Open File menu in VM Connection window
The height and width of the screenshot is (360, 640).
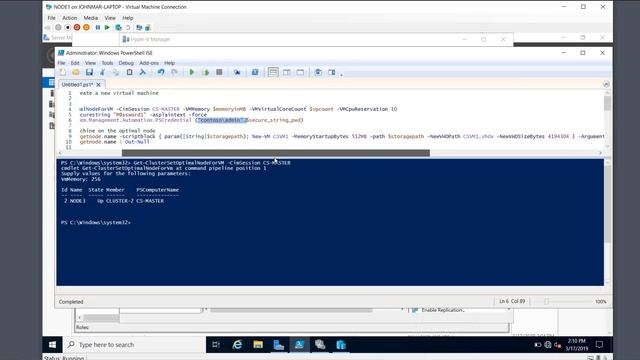coord(51,18)
